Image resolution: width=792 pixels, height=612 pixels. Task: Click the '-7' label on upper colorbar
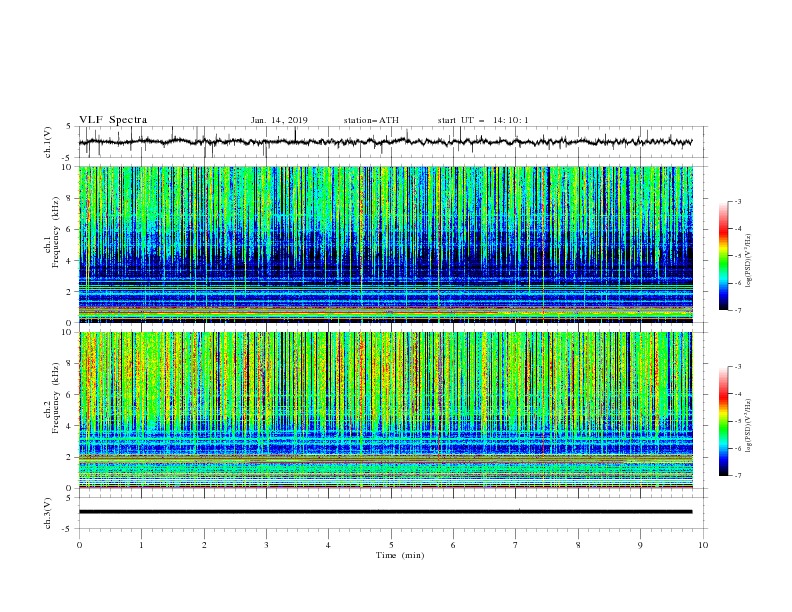pos(737,310)
